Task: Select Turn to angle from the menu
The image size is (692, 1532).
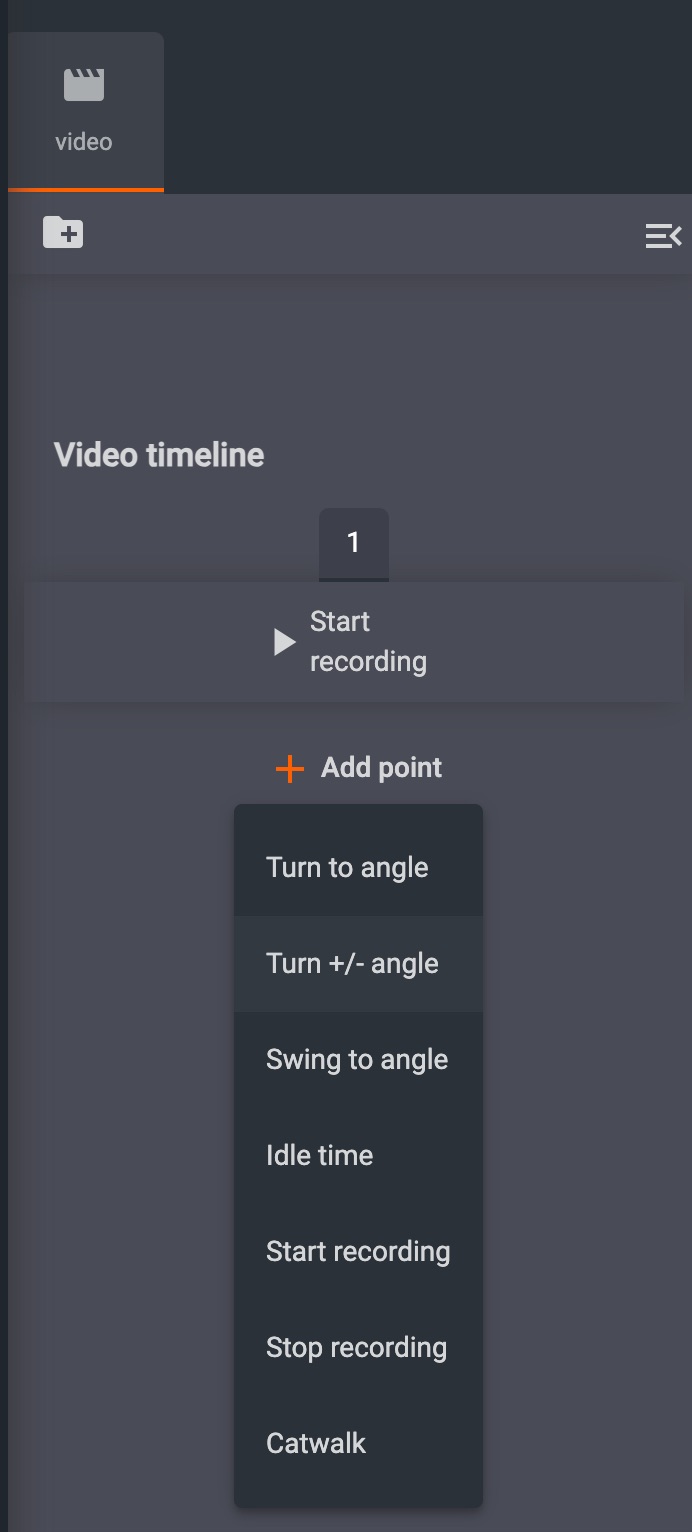Action: pos(347,867)
